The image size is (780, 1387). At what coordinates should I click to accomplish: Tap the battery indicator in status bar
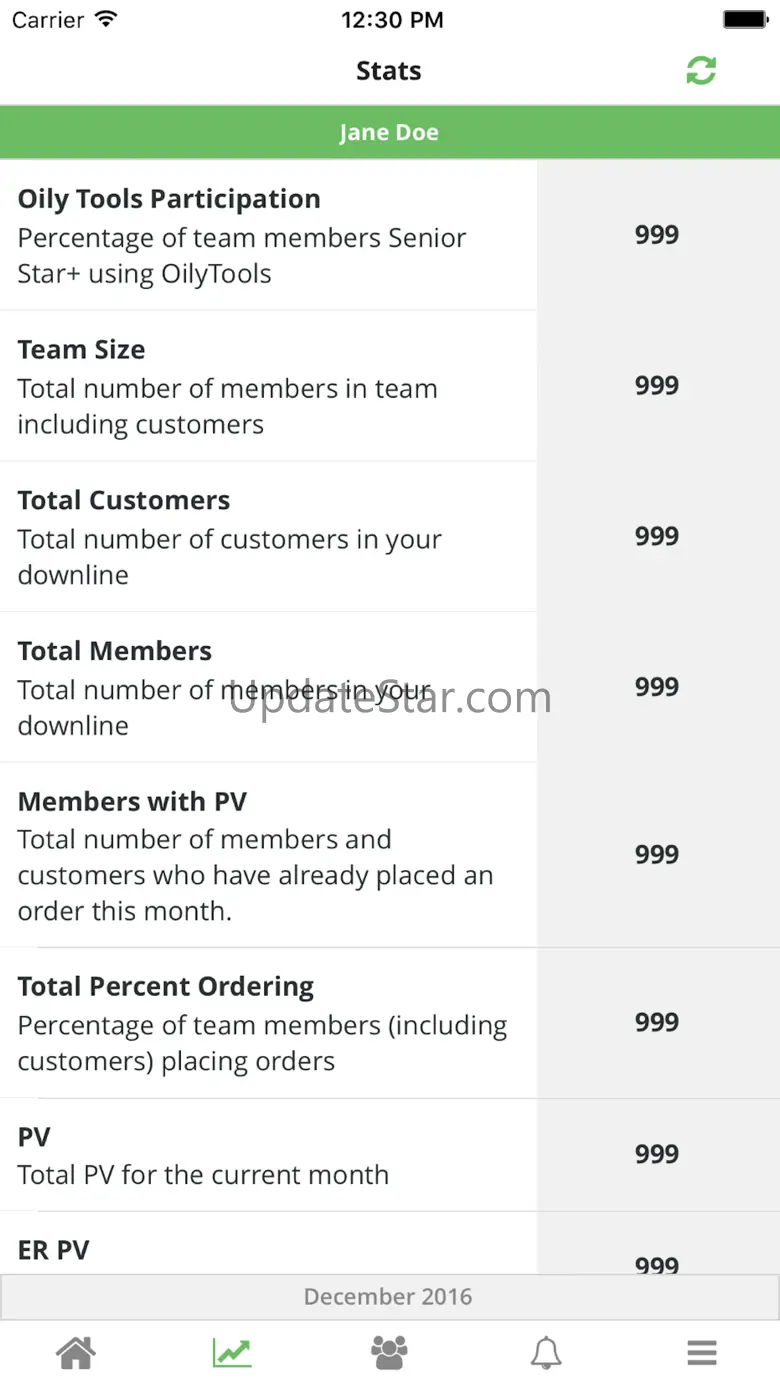coord(744,20)
